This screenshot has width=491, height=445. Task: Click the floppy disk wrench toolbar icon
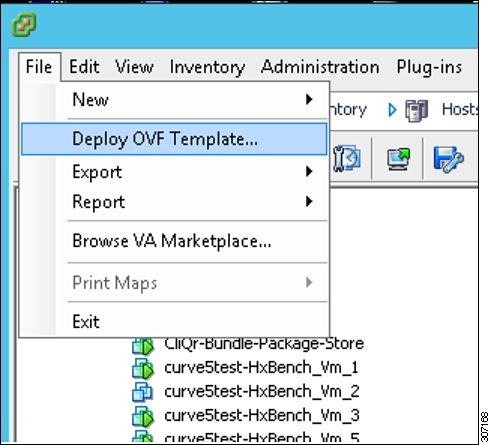point(448,159)
